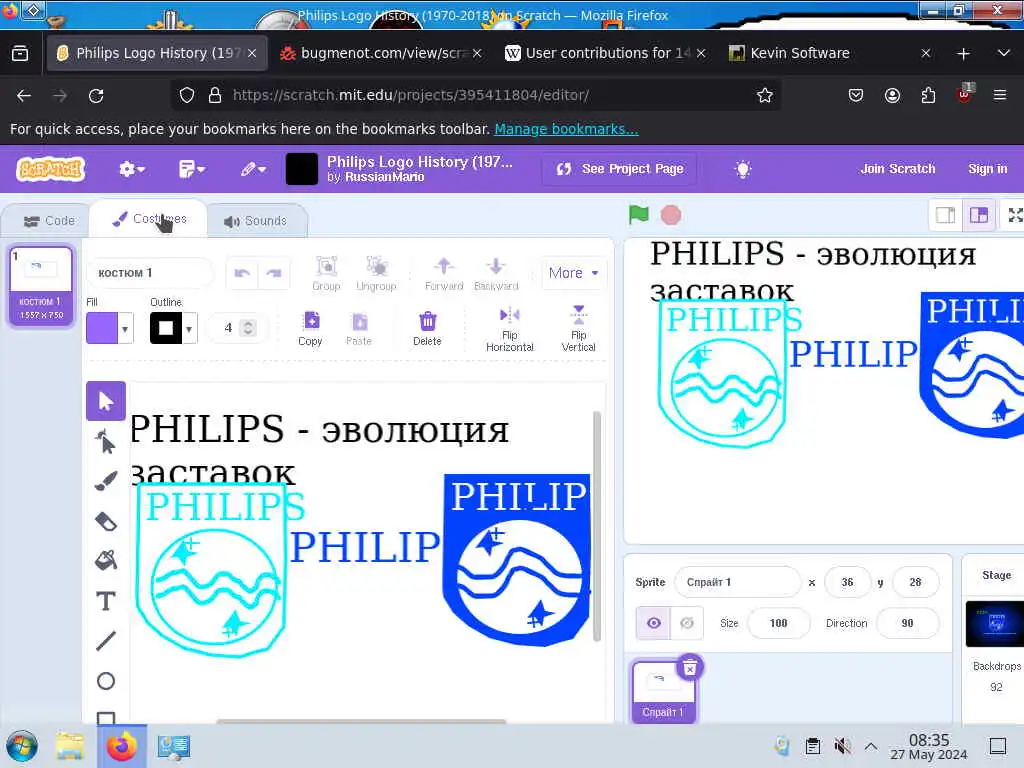
Task: Show the sprite with eye icon
Action: pyautogui.click(x=653, y=623)
